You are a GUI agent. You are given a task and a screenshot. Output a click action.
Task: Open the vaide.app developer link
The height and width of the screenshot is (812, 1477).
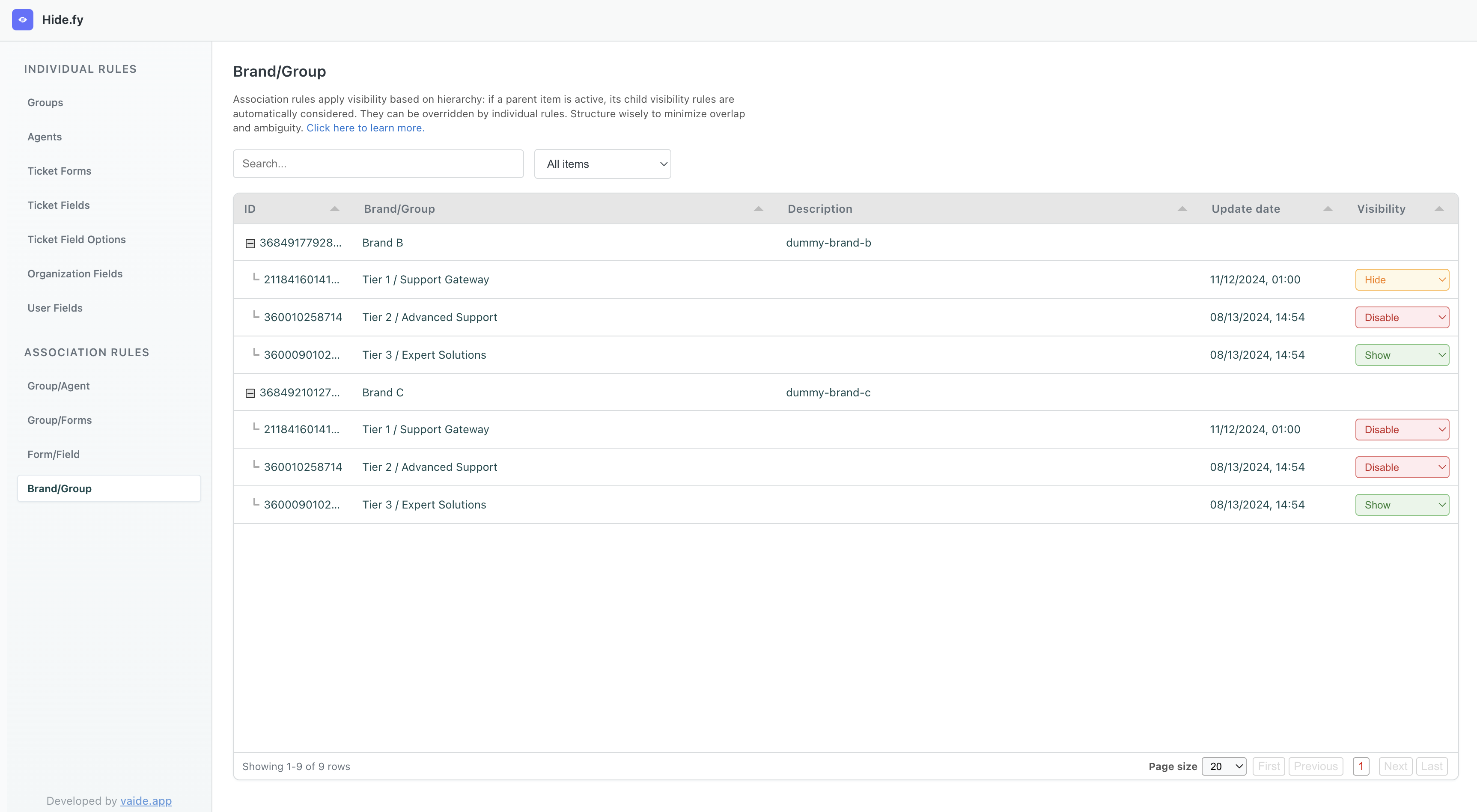pyautogui.click(x=146, y=800)
